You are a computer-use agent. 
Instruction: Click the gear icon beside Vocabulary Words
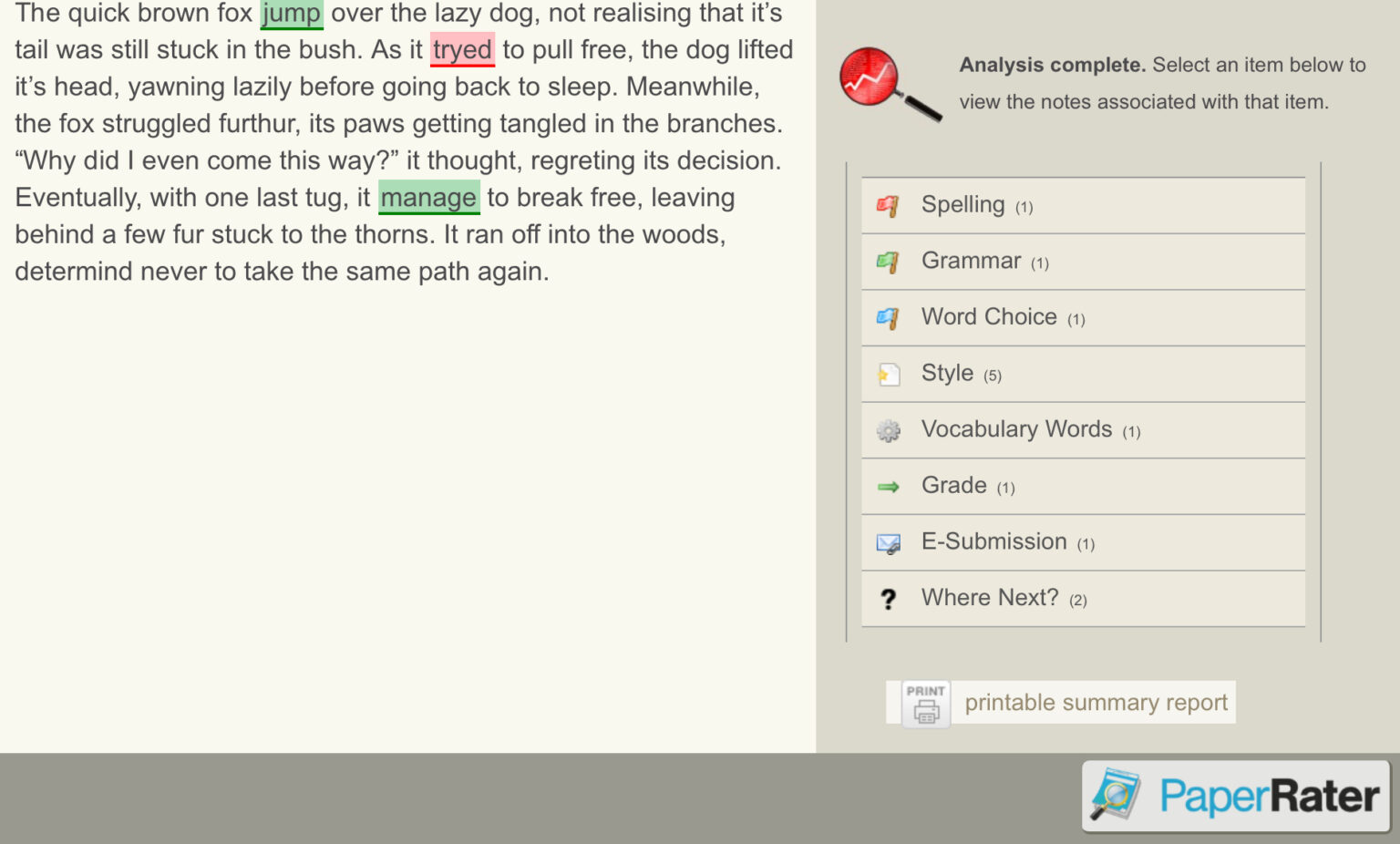point(888,429)
